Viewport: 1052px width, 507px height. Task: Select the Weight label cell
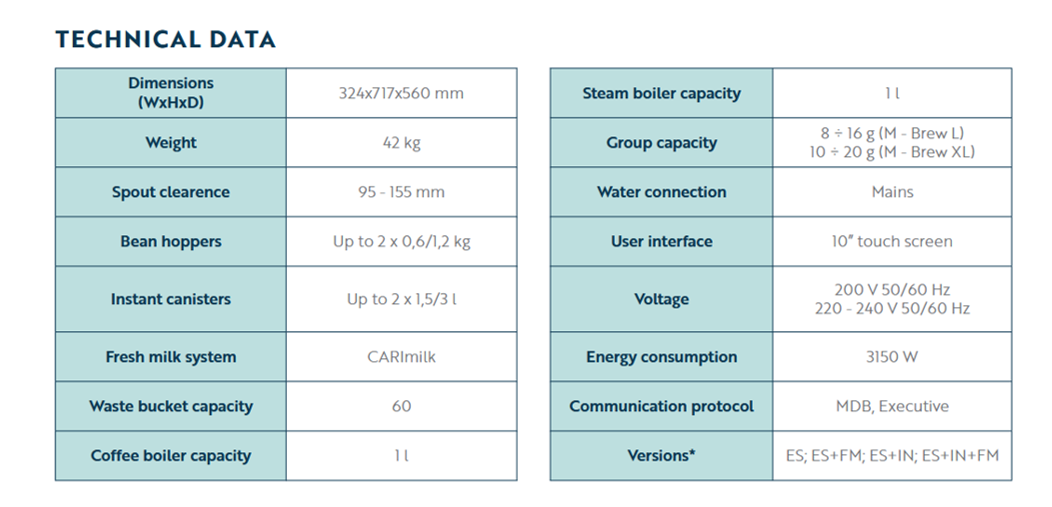171,143
